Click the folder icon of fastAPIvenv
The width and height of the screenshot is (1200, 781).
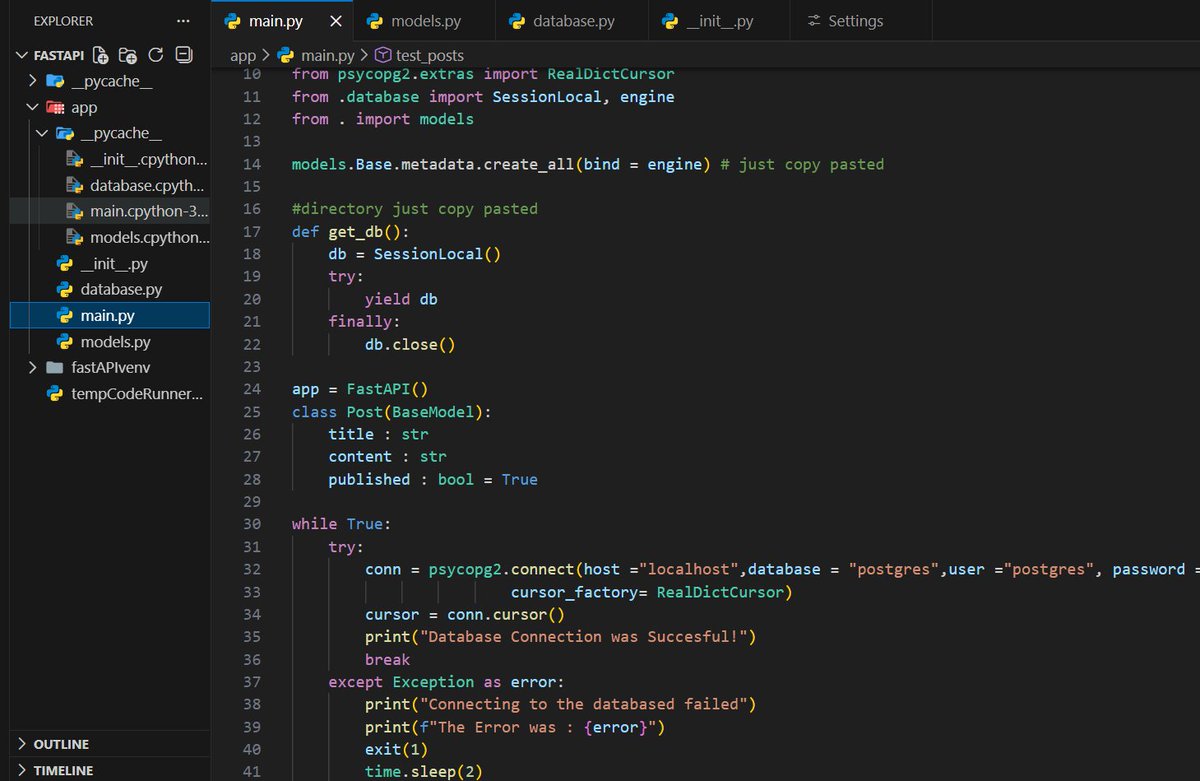(x=55, y=367)
